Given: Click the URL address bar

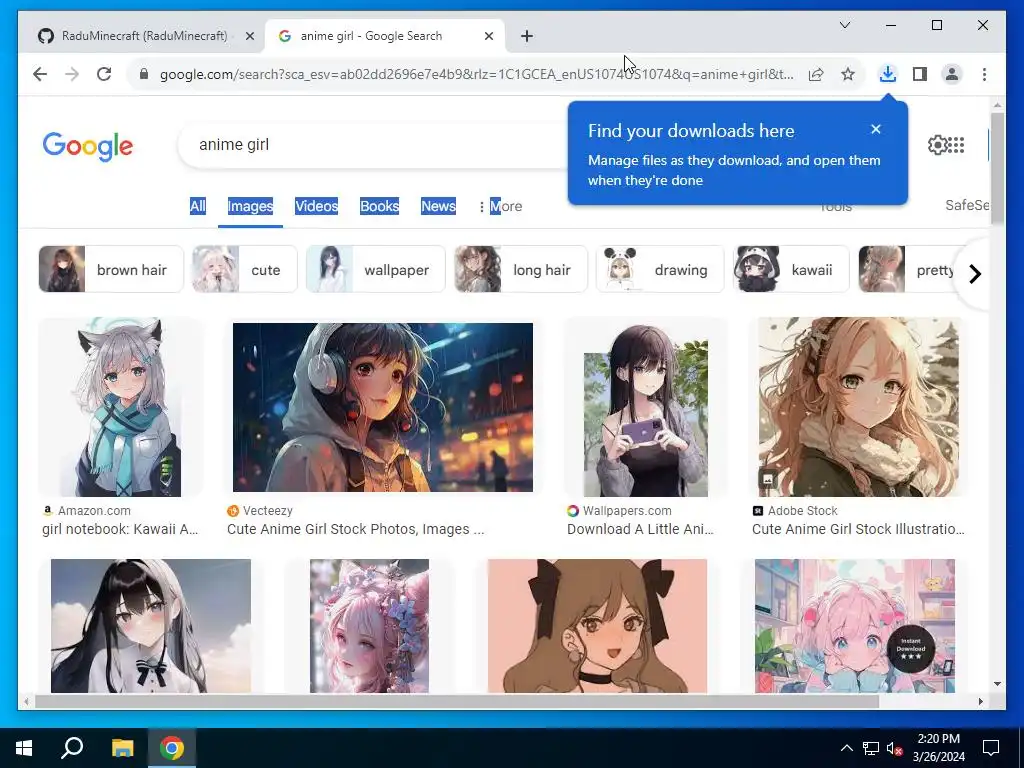Looking at the screenshot, I should (477, 74).
